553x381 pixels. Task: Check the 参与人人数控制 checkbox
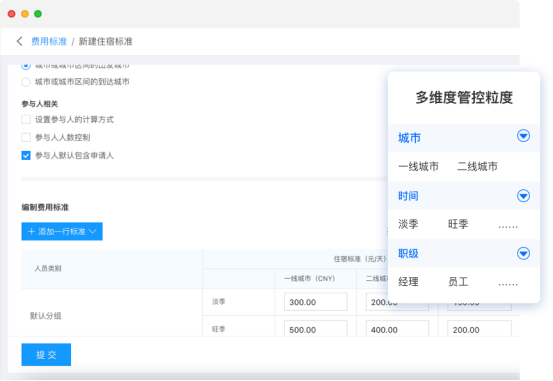(26, 137)
